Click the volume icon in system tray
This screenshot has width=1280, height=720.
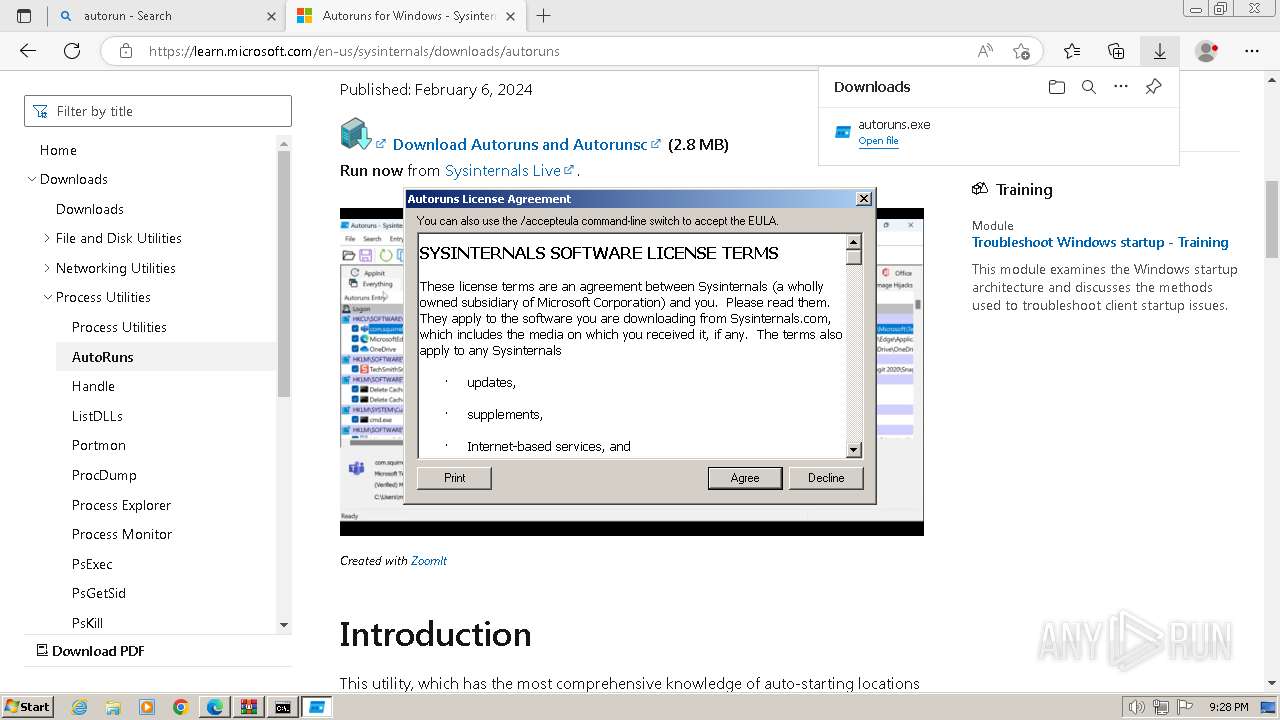tap(1135, 707)
